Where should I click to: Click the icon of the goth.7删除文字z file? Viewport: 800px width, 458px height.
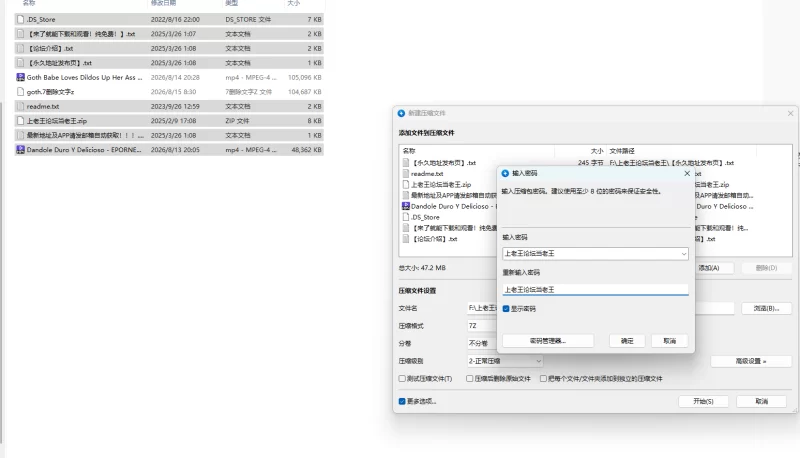point(20,92)
